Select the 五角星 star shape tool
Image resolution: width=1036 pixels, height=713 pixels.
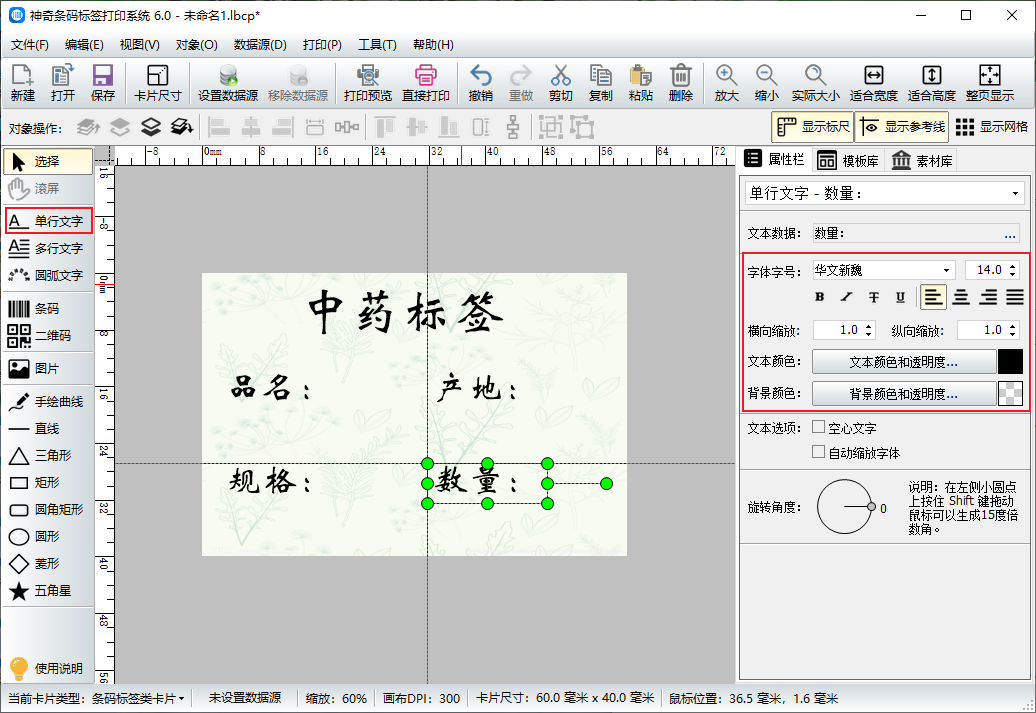[x=48, y=591]
